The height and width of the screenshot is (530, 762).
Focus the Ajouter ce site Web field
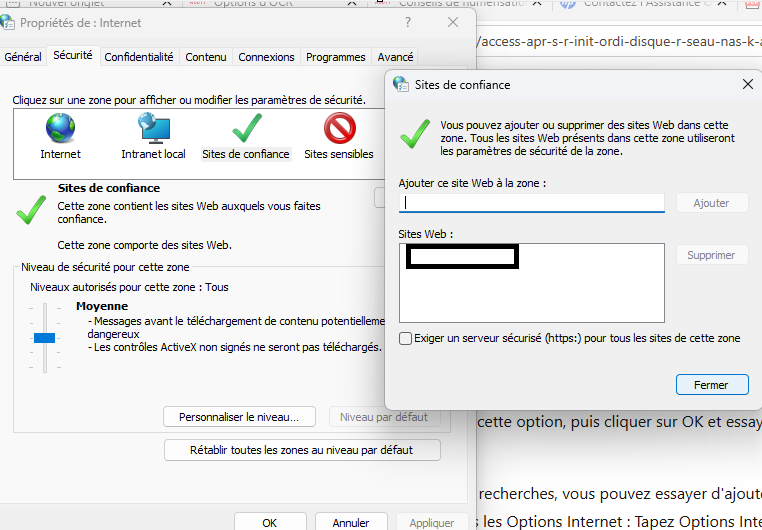click(532, 203)
